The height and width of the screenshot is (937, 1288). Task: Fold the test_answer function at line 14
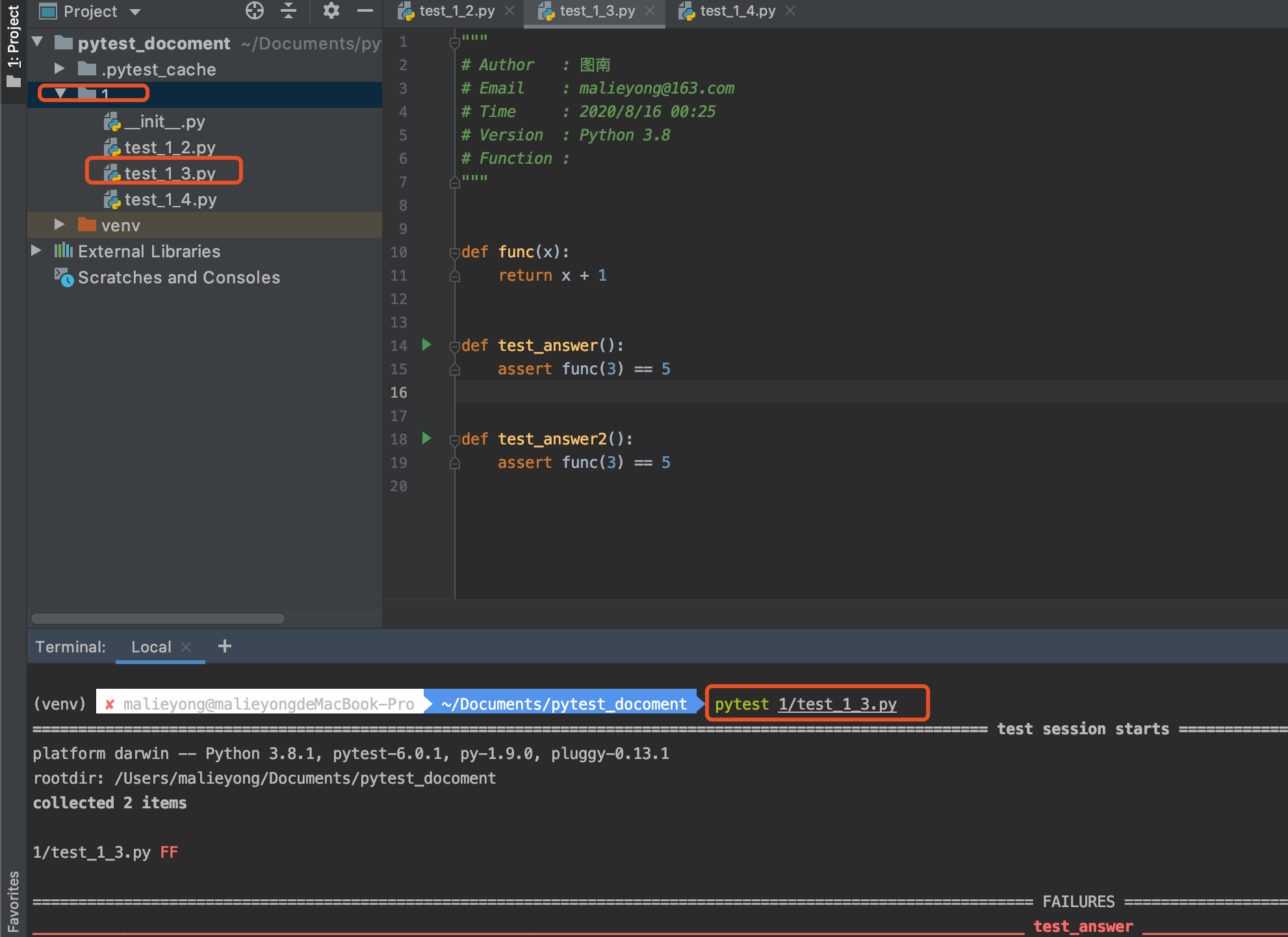pos(455,346)
